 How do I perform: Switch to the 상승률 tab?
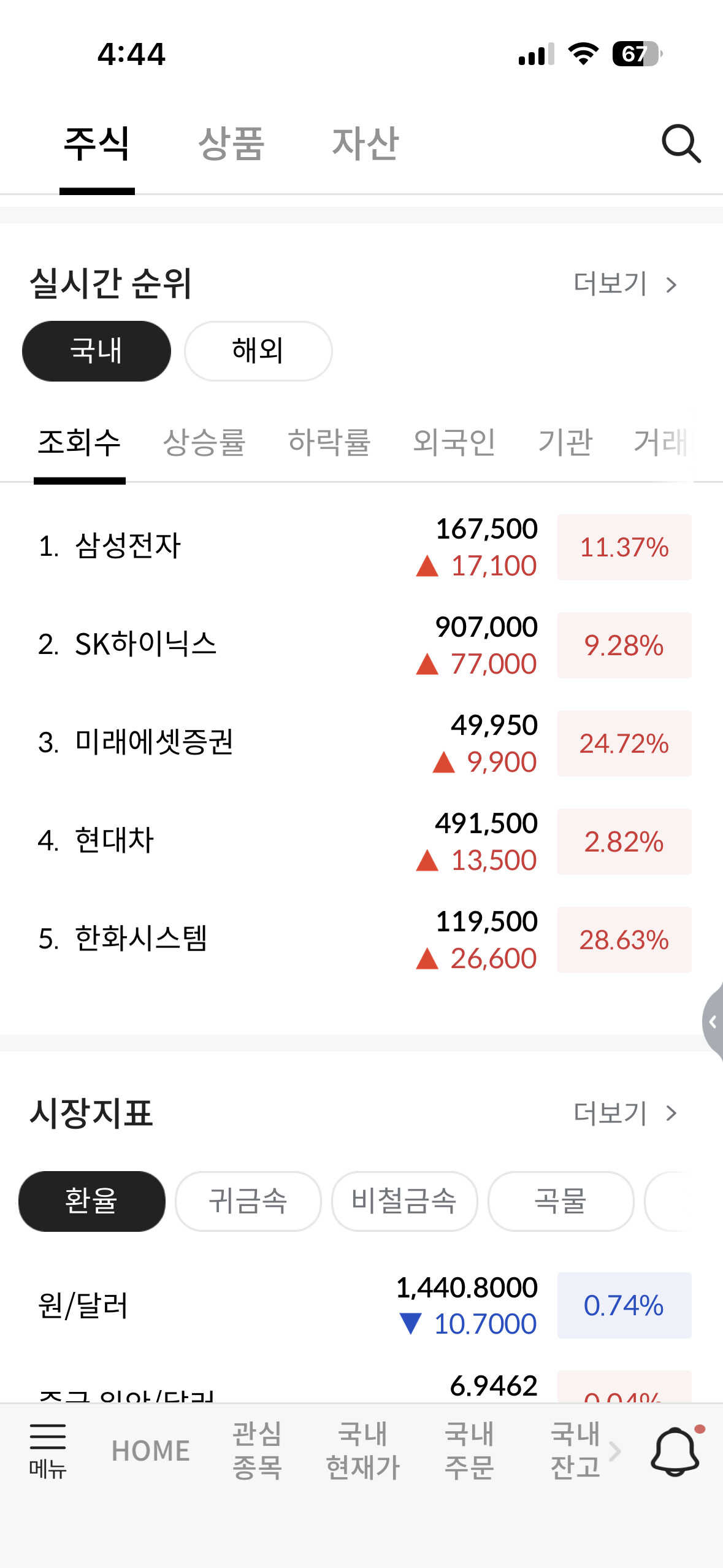[204, 442]
